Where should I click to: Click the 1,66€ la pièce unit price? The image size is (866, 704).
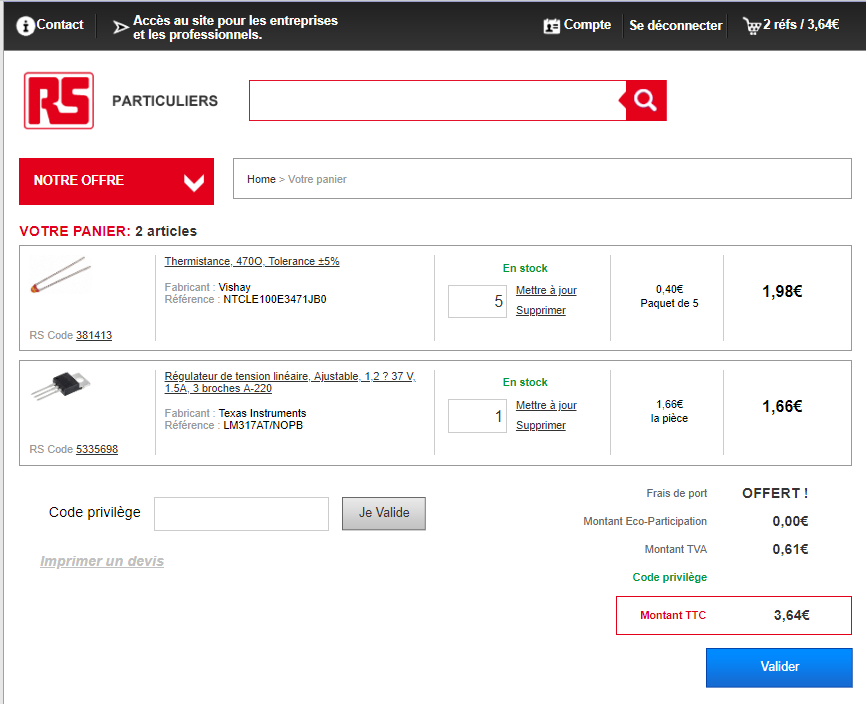pyautogui.click(x=669, y=411)
